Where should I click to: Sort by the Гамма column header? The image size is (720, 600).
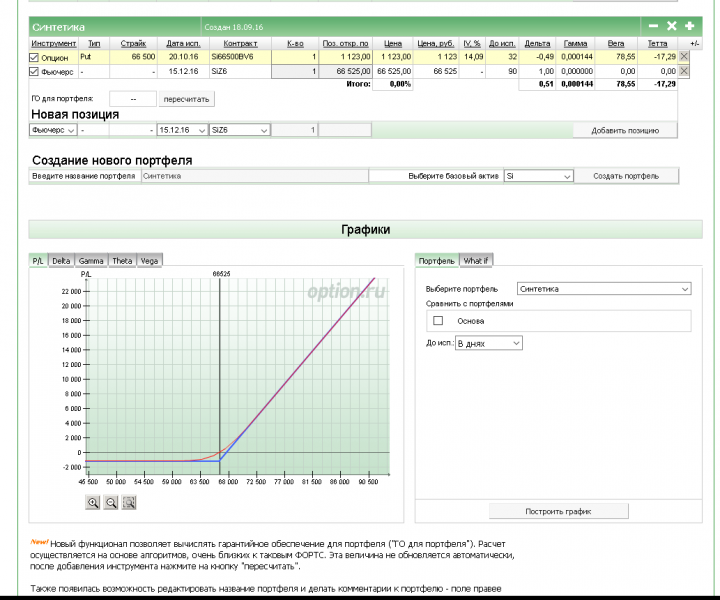pos(575,43)
